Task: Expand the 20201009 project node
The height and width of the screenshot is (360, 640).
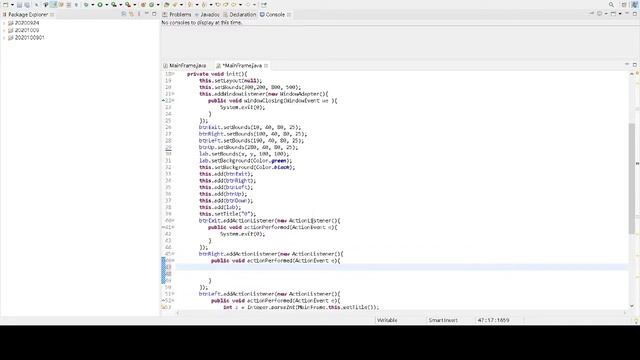Action: 4,30
